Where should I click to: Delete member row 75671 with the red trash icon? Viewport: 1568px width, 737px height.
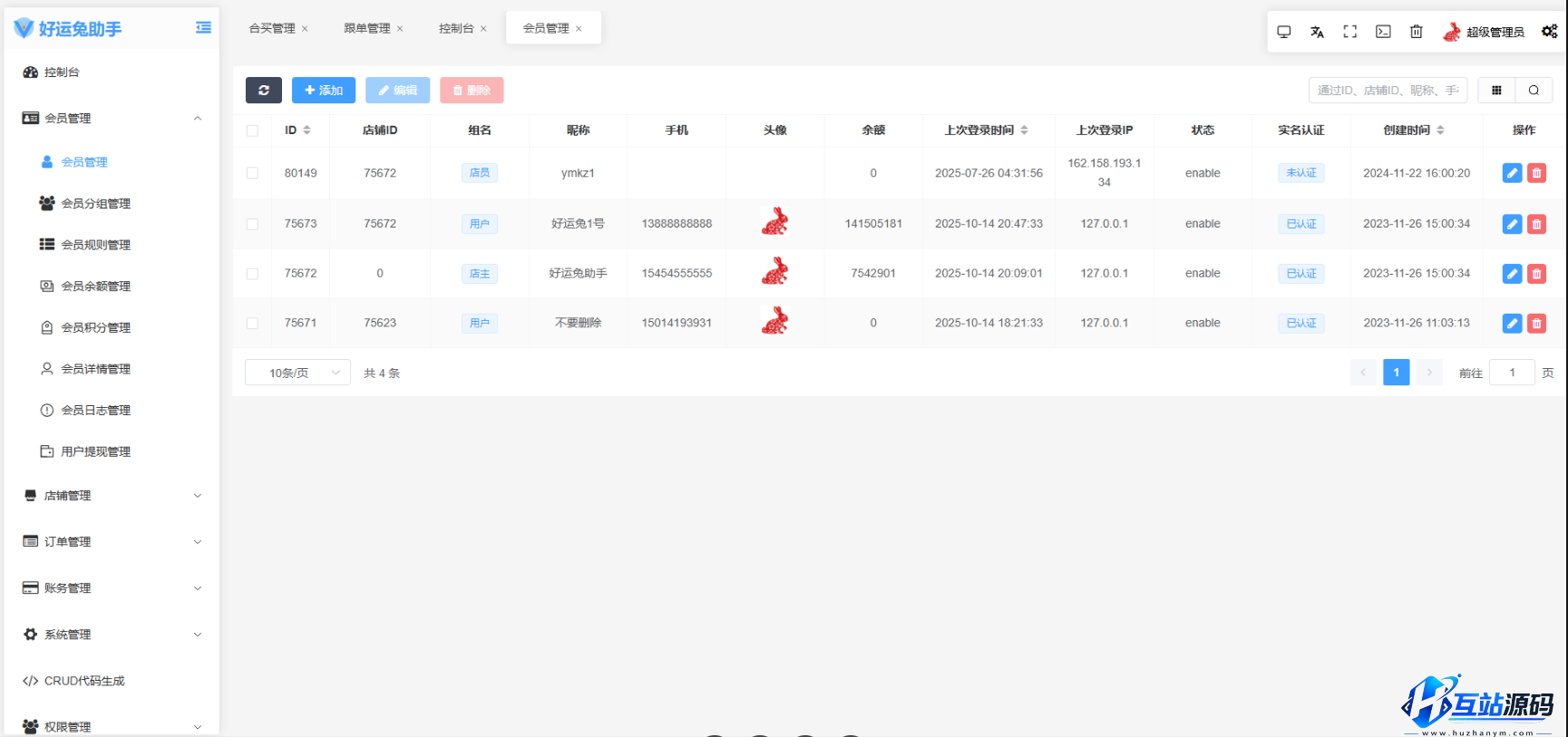[1536, 324]
